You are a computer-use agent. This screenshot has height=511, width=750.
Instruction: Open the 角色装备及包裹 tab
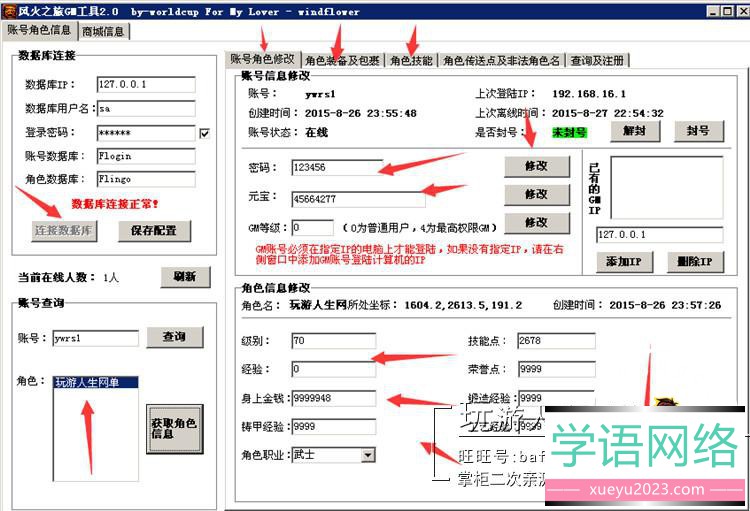(342, 60)
